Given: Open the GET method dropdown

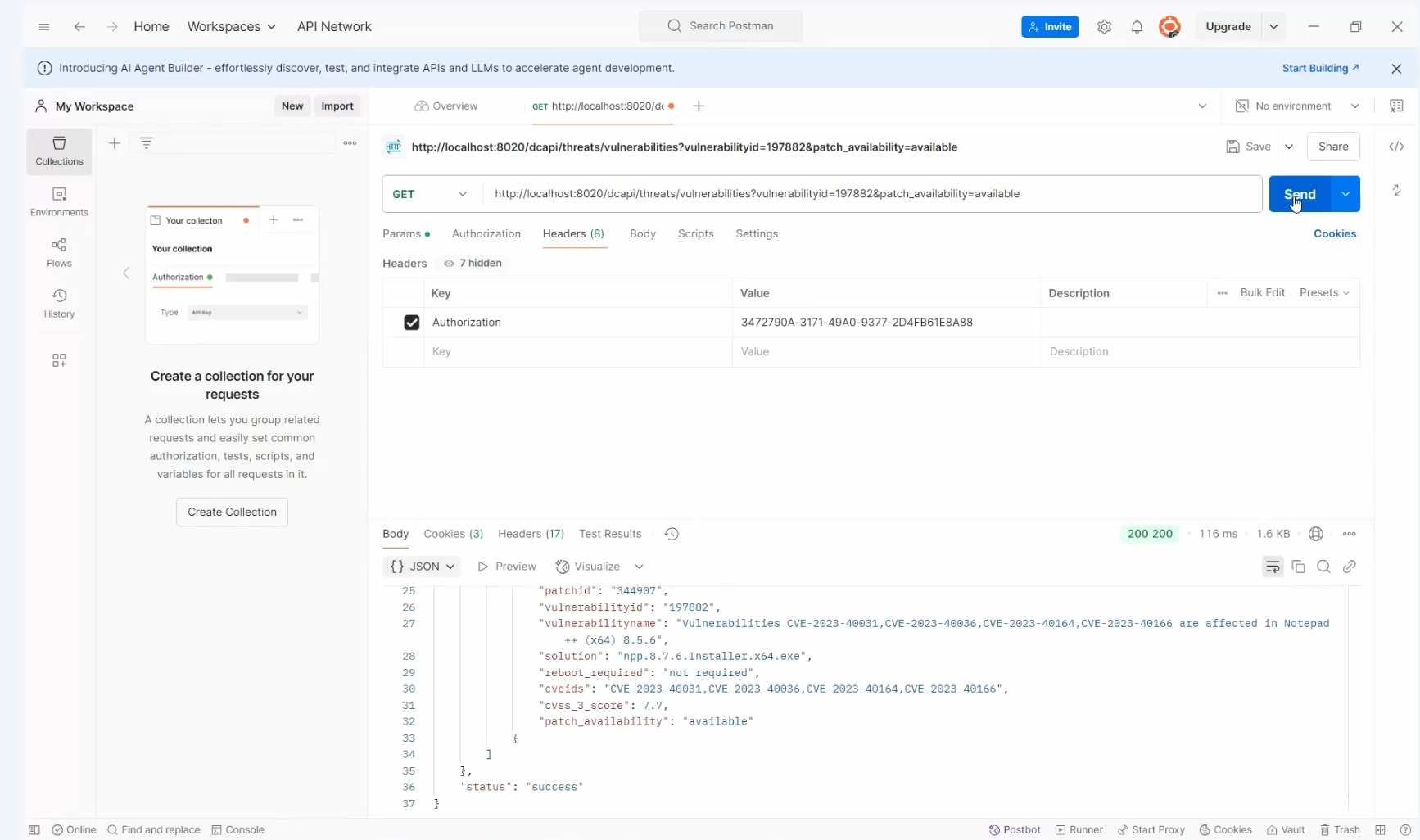Looking at the screenshot, I should [429, 194].
